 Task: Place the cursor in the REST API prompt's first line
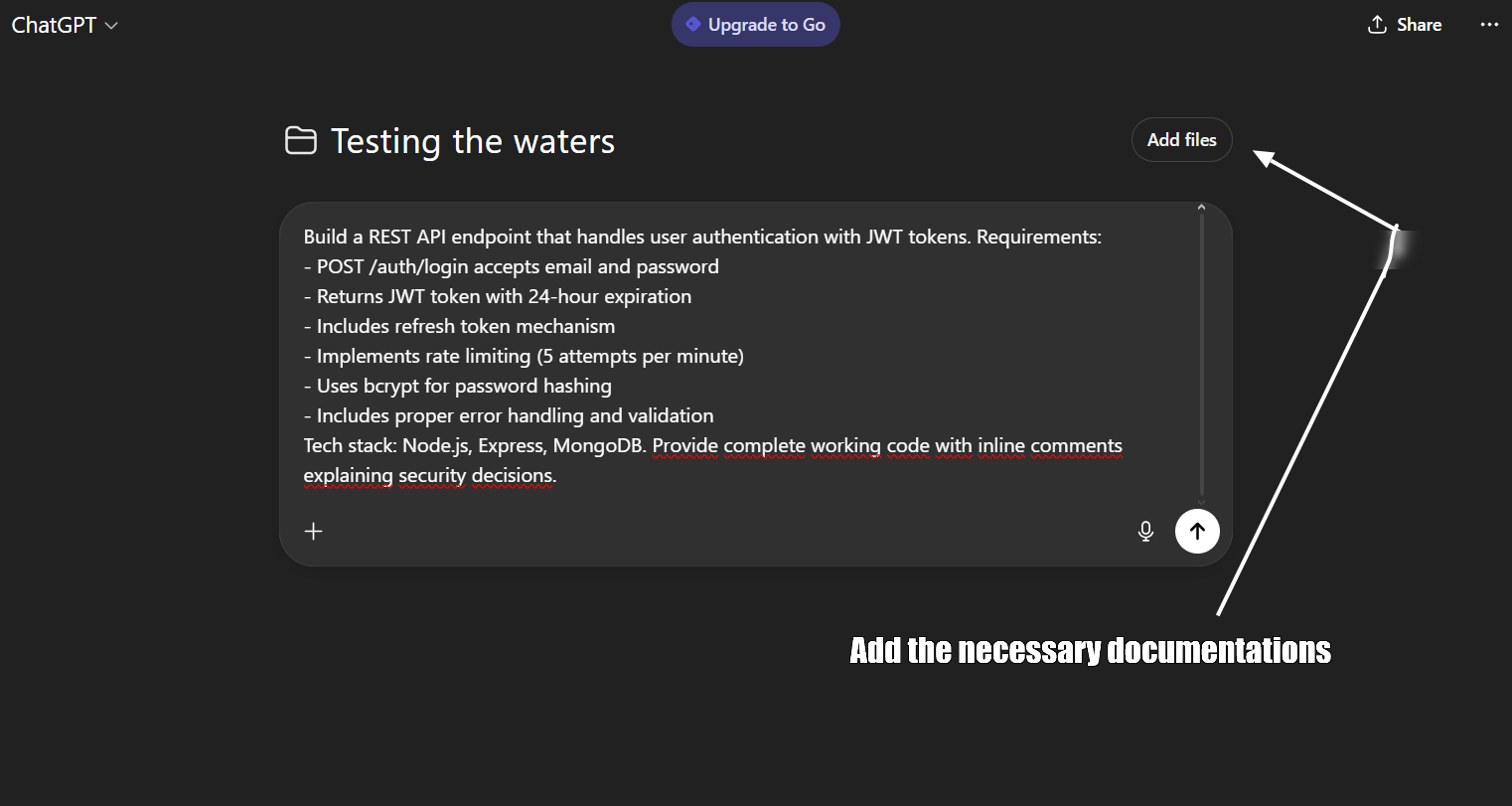[x=701, y=237]
